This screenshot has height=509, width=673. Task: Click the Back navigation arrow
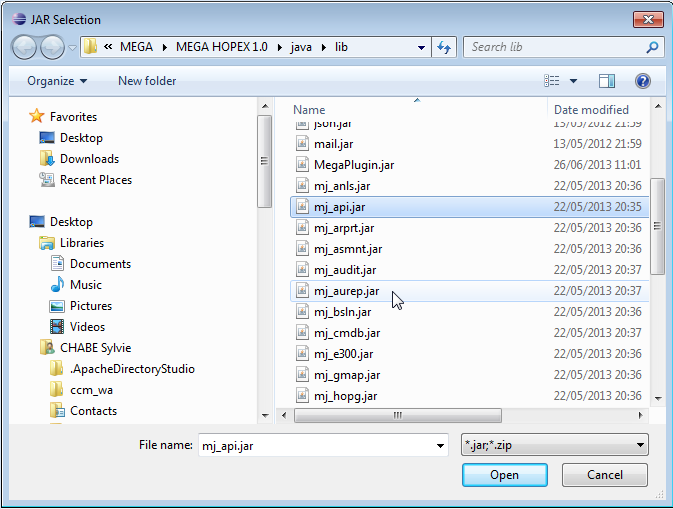coord(25,47)
